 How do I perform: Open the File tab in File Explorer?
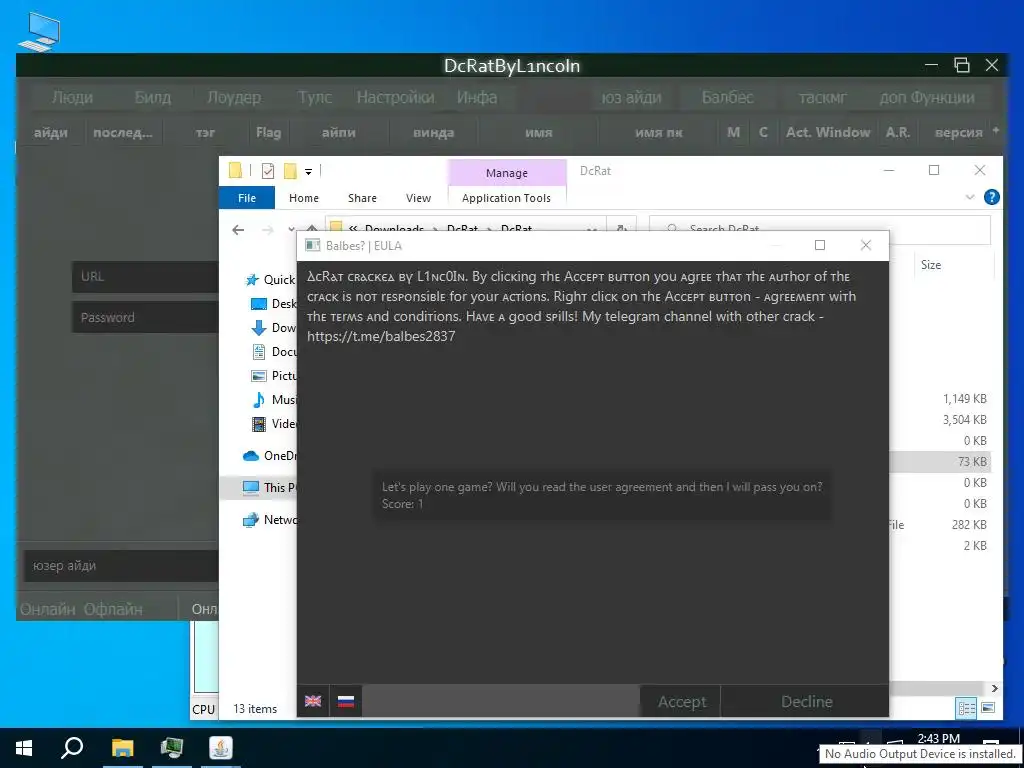point(247,198)
